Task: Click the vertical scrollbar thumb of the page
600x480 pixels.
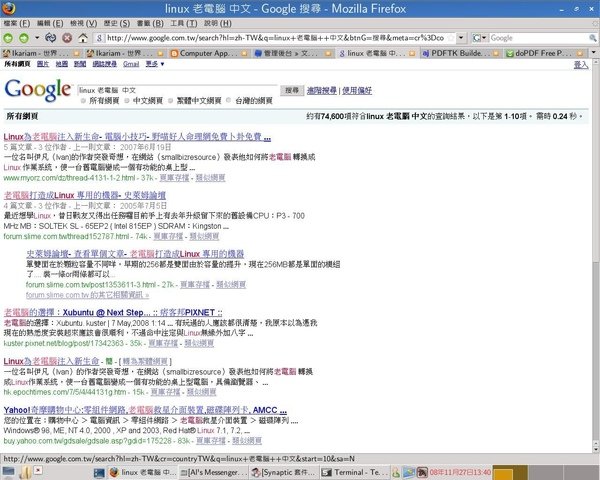Action: coord(595,351)
